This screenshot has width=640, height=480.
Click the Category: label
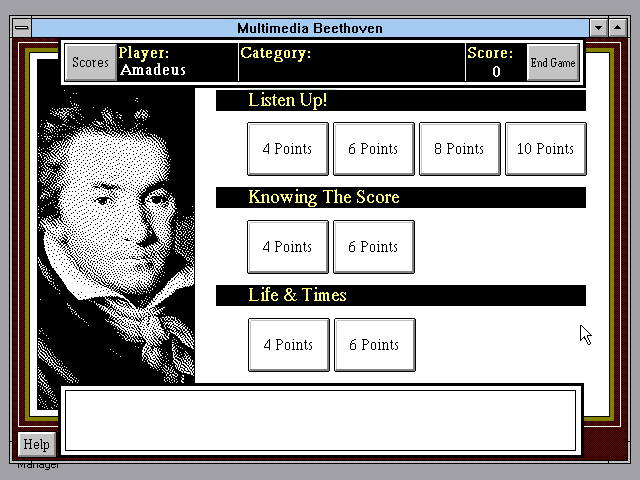coord(276,53)
